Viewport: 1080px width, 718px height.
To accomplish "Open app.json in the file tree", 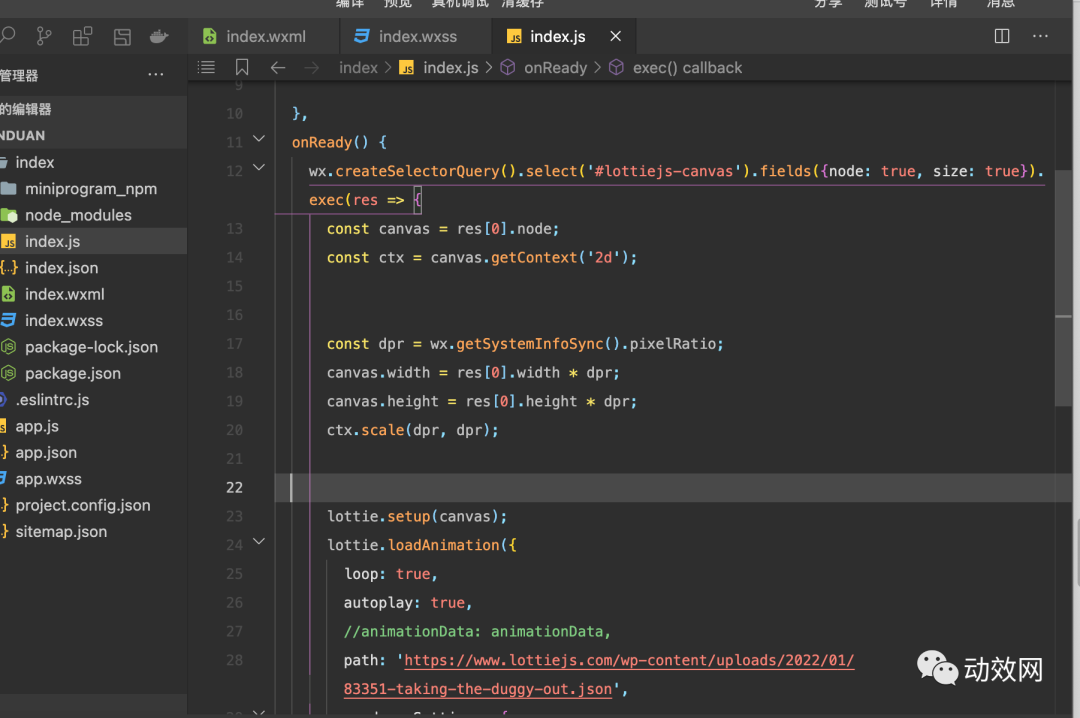I will click(x=93, y=453).
